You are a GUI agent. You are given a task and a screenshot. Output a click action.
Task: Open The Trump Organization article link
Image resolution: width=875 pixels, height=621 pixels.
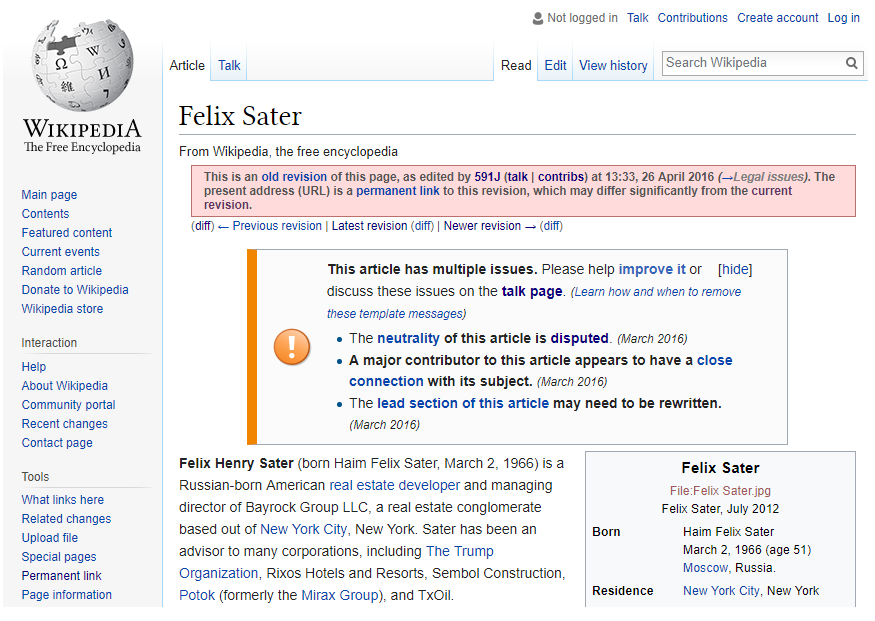459,552
